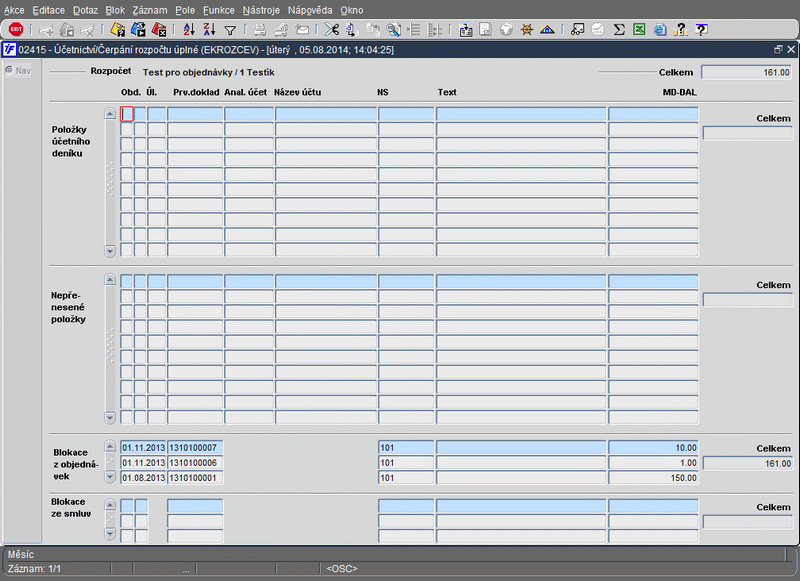Sort ascending with the A-Z icon

189,30
